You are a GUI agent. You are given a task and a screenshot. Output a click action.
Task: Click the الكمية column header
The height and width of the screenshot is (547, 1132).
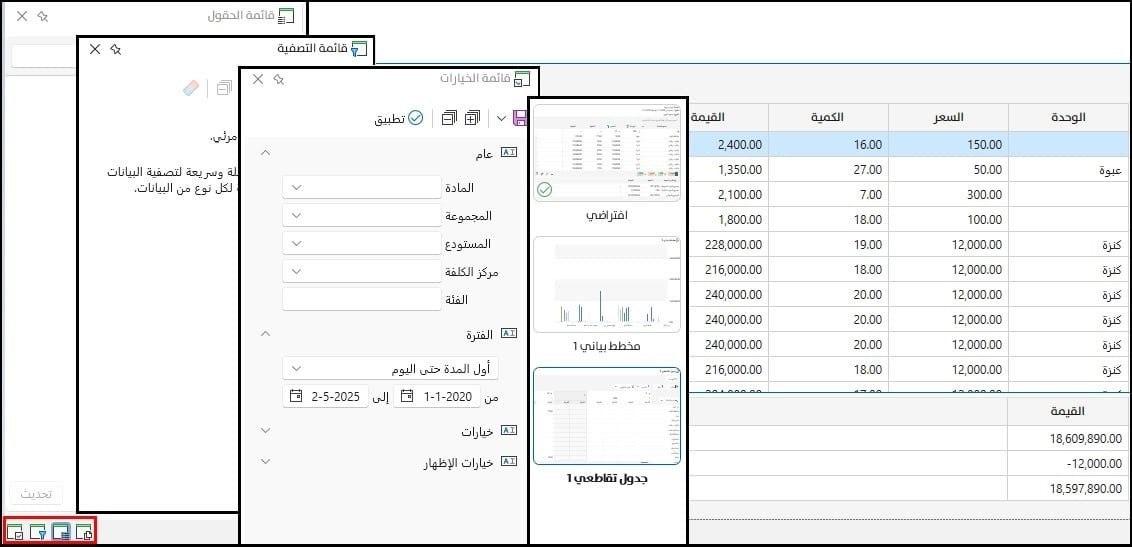point(828,118)
